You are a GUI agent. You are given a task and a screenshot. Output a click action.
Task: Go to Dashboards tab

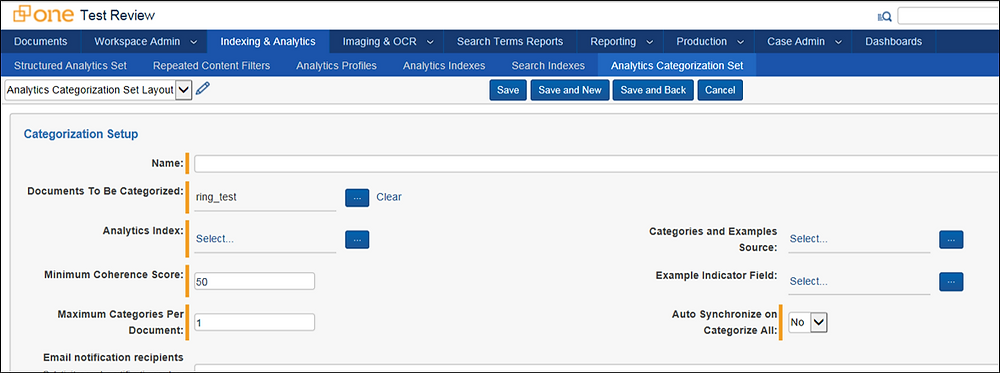(893, 41)
